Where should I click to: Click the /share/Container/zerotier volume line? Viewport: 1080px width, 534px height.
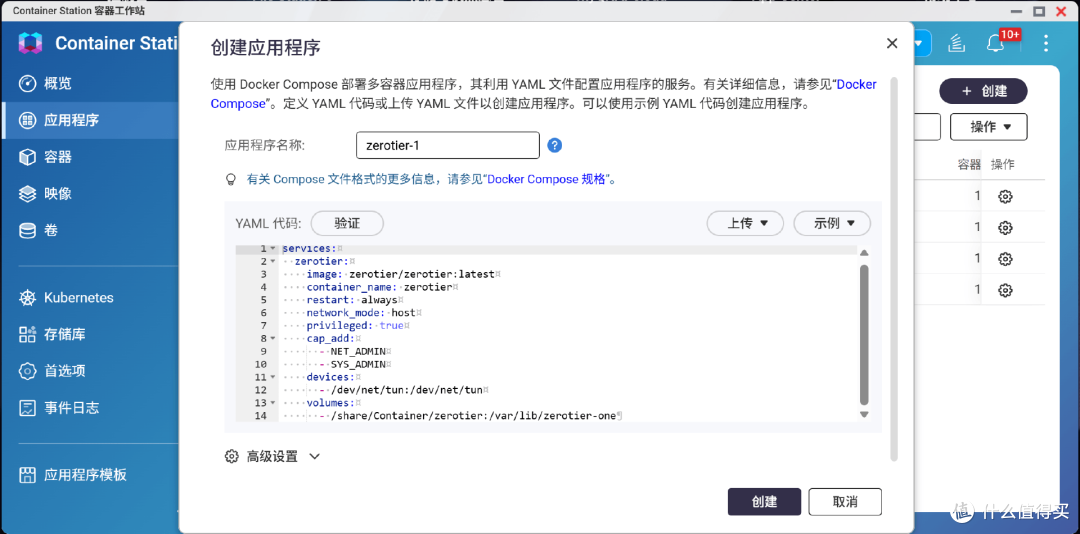click(470, 416)
